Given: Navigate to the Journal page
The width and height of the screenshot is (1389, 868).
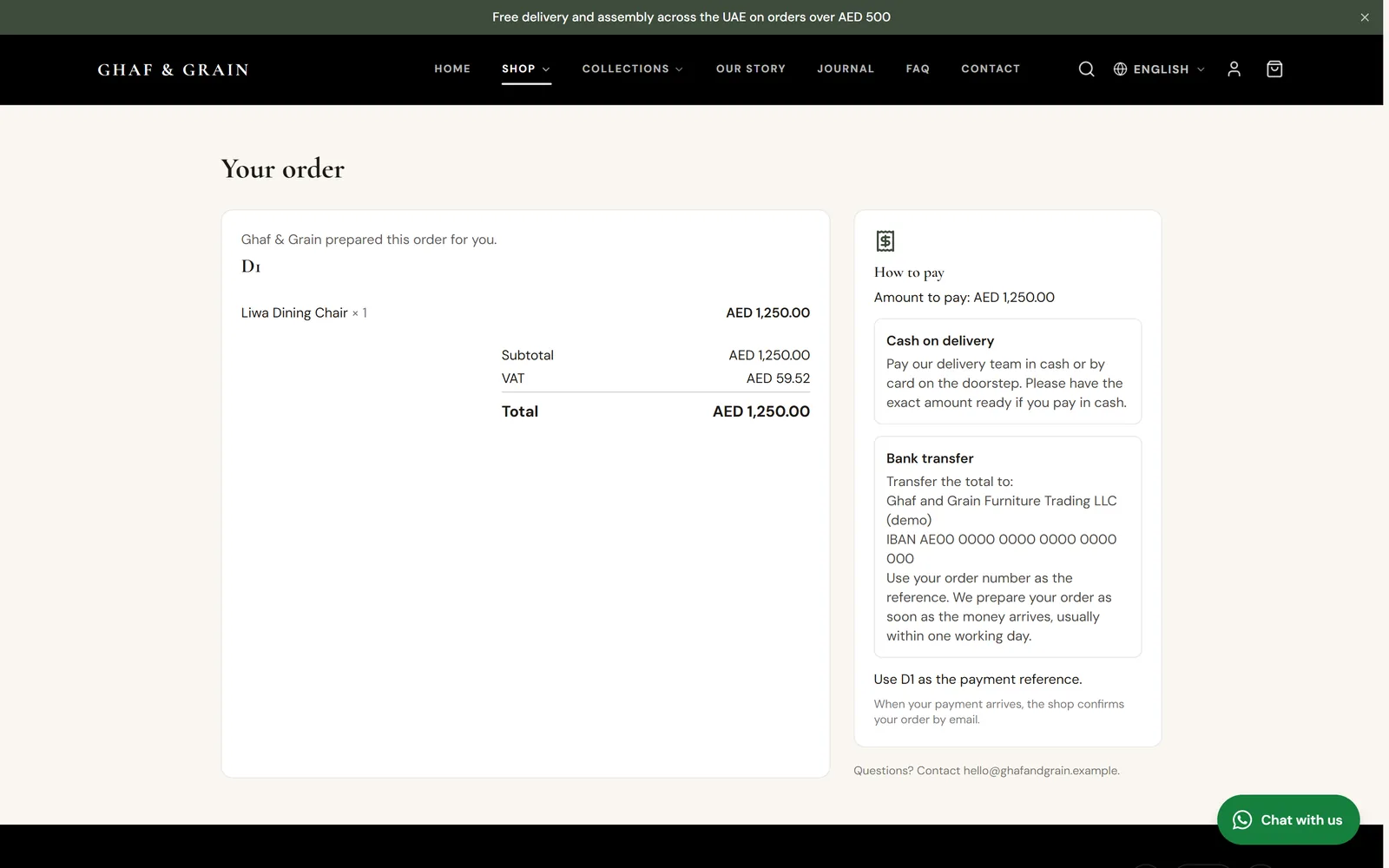Looking at the screenshot, I should pyautogui.click(x=846, y=69).
